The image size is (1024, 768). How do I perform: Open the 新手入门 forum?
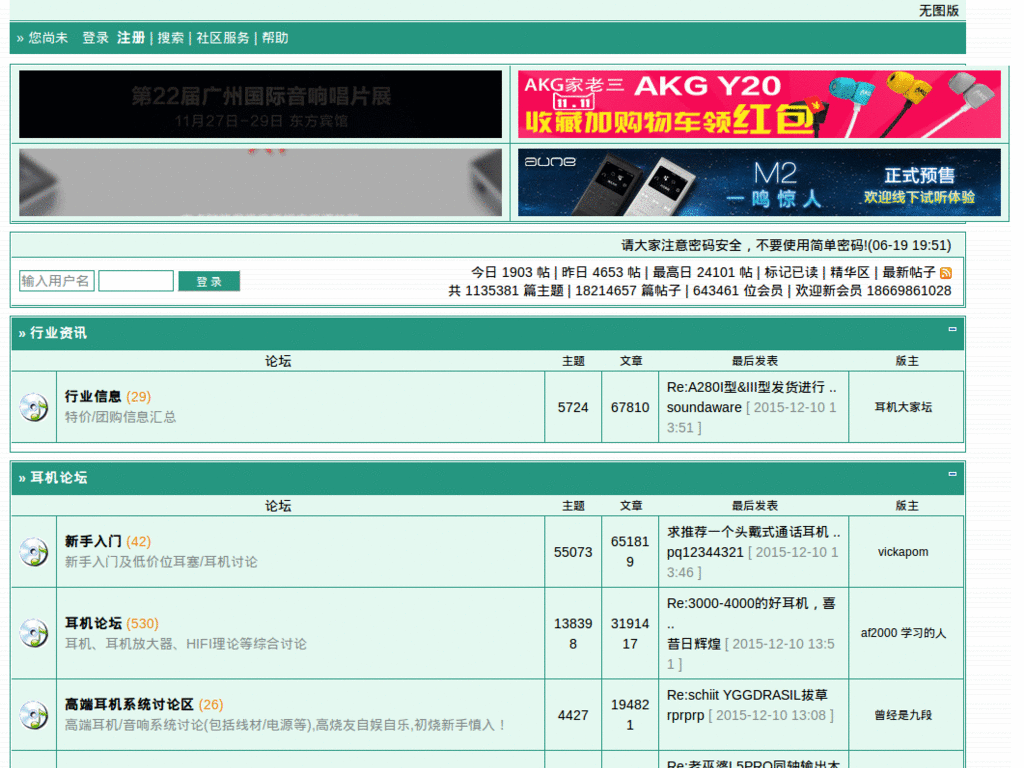click(x=93, y=541)
